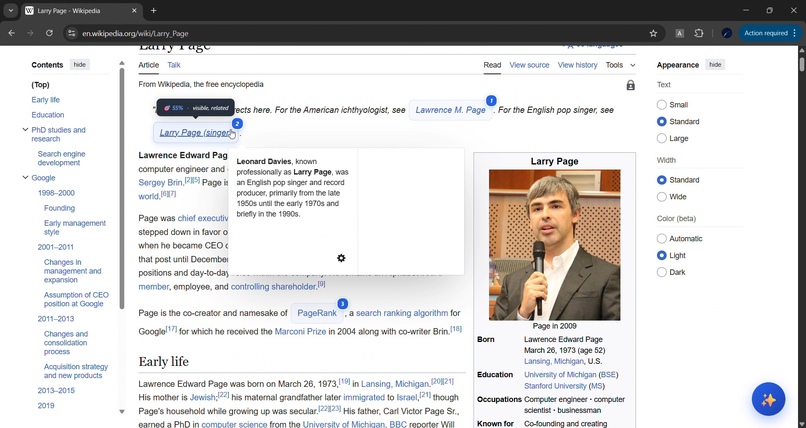
Task: Click the contents sidebar scrollbar
Action: (122, 189)
